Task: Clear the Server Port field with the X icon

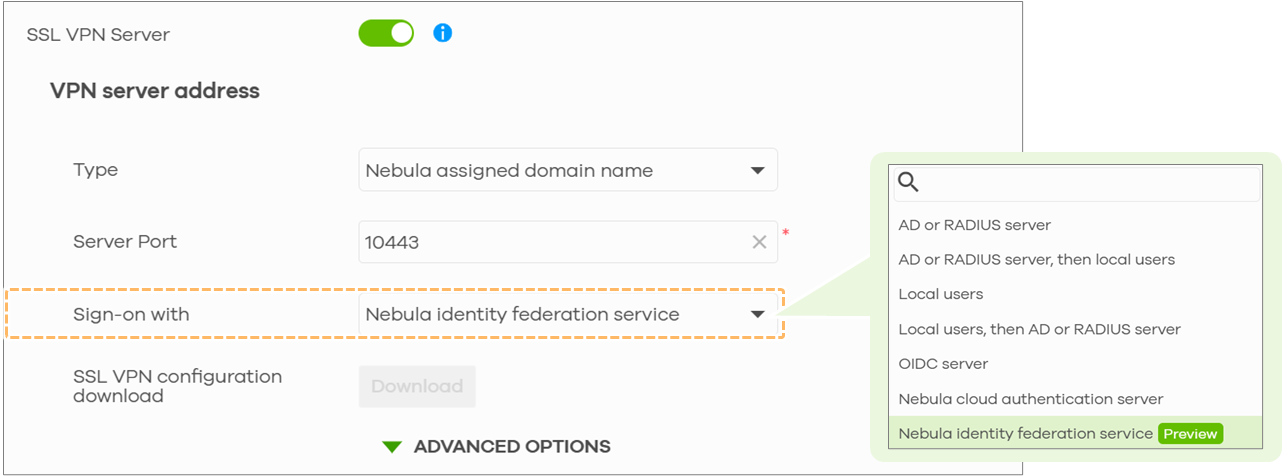Action: pos(759,242)
